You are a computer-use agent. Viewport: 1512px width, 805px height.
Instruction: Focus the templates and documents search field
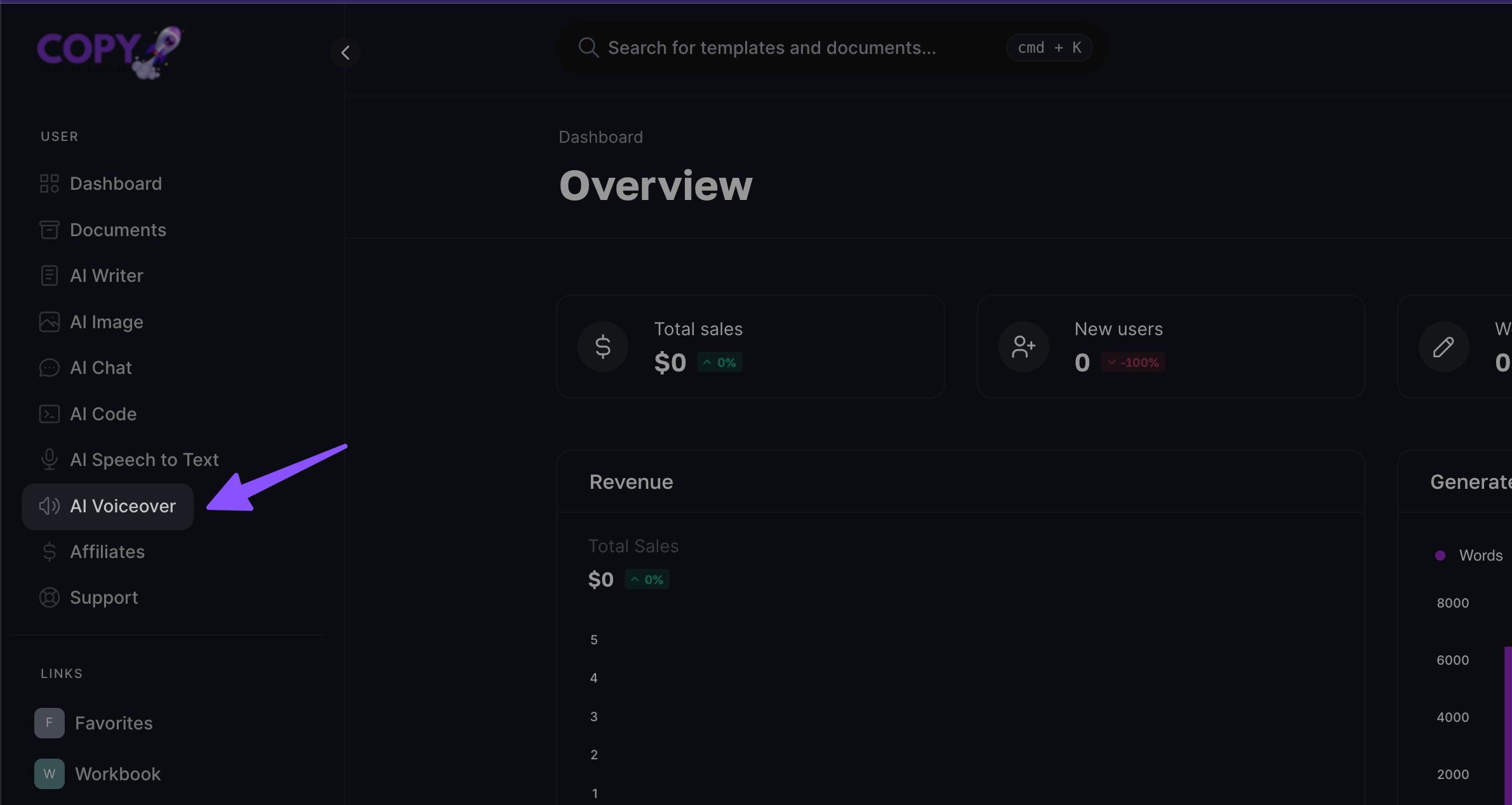click(771, 48)
